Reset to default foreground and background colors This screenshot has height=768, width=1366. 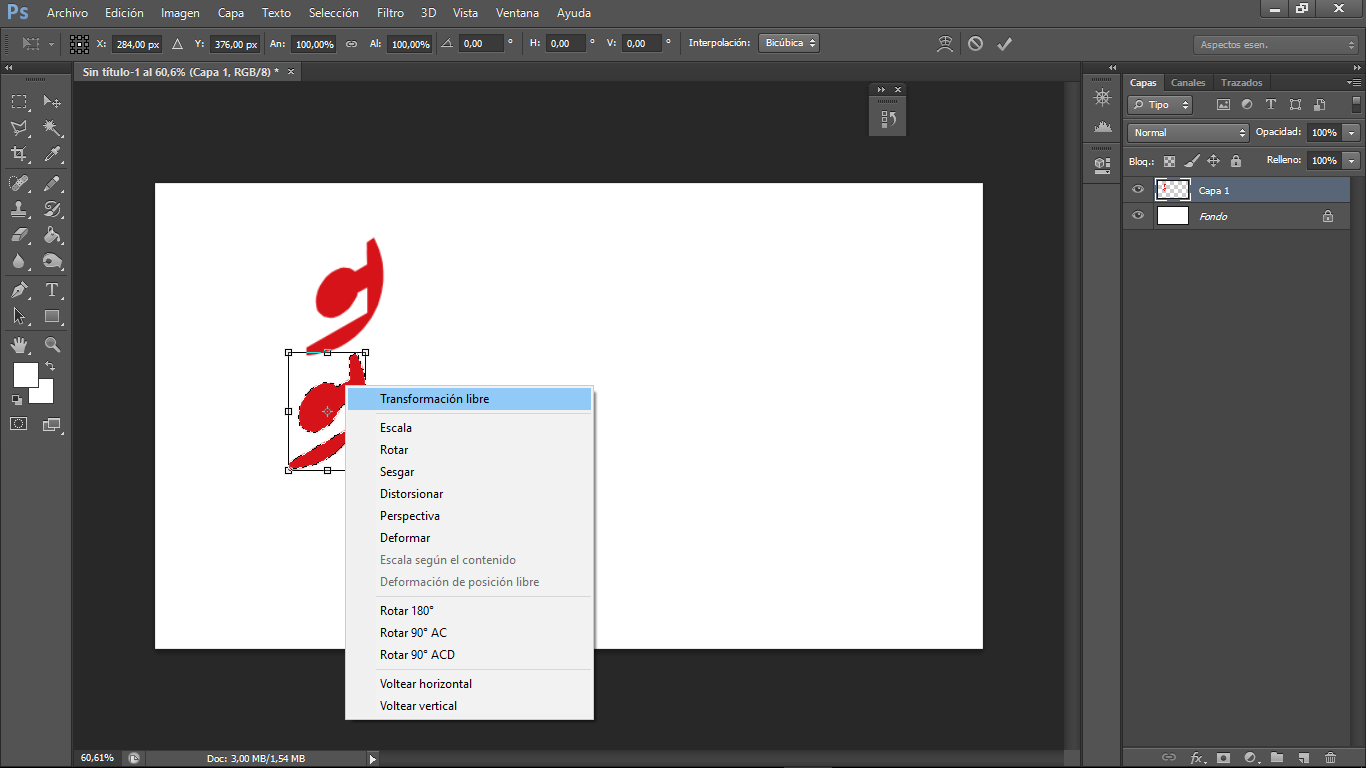pyautogui.click(x=17, y=399)
